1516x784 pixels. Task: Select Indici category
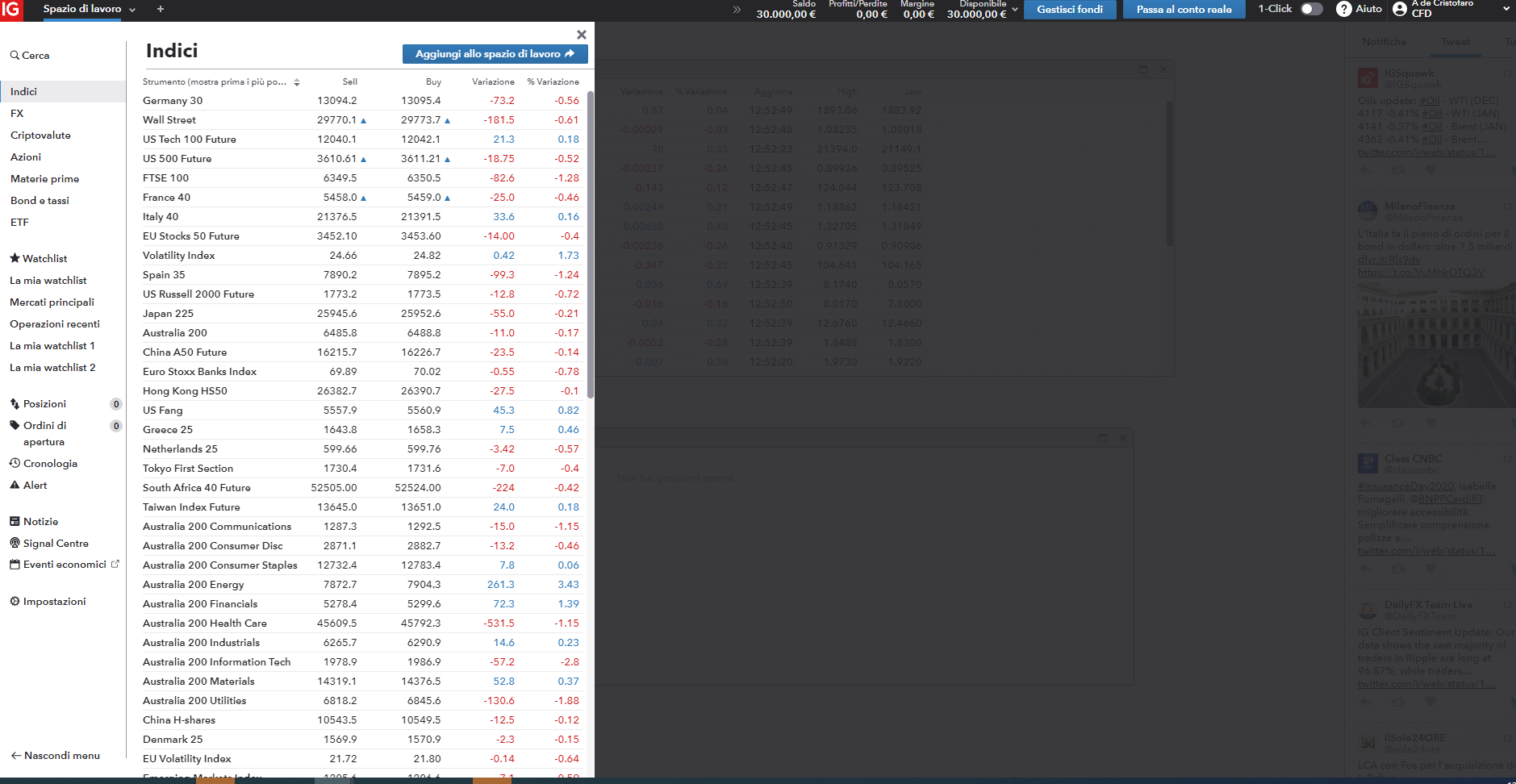(63, 92)
